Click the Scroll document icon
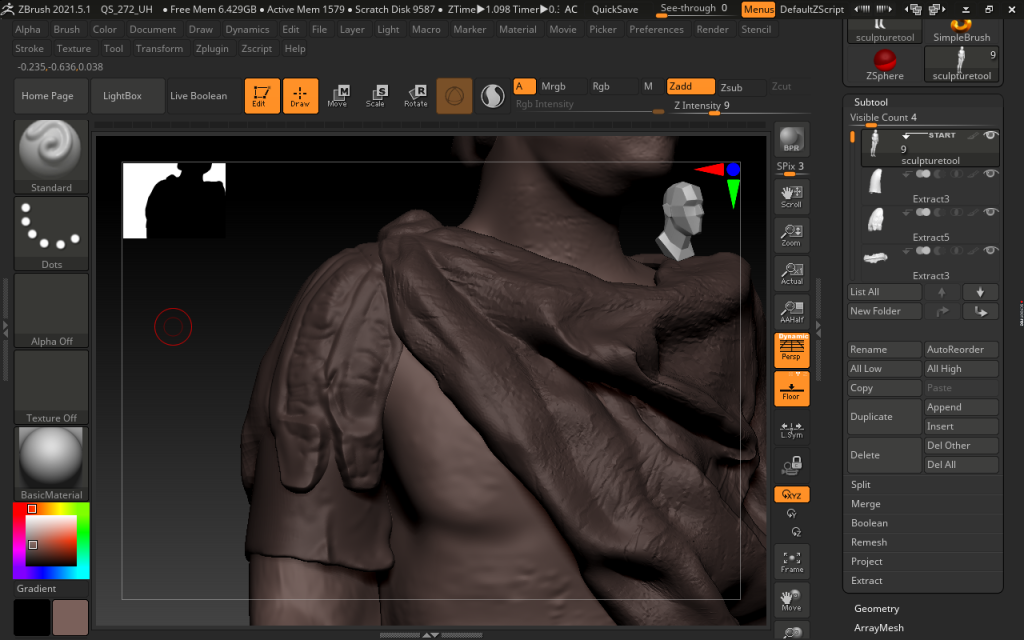The width and height of the screenshot is (1024, 640). (x=792, y=196)
